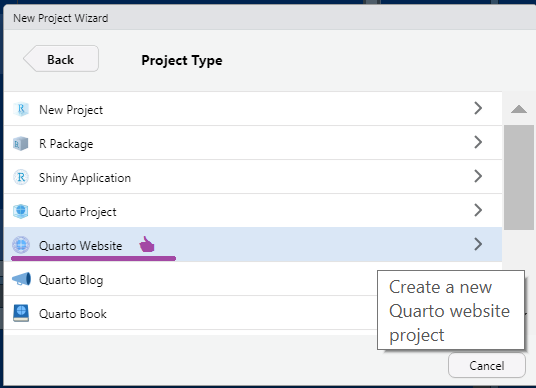Viewport: 536px width, 388px height.
Task: Cancel the New Project Wizard
Action: (x=486, y=365)
